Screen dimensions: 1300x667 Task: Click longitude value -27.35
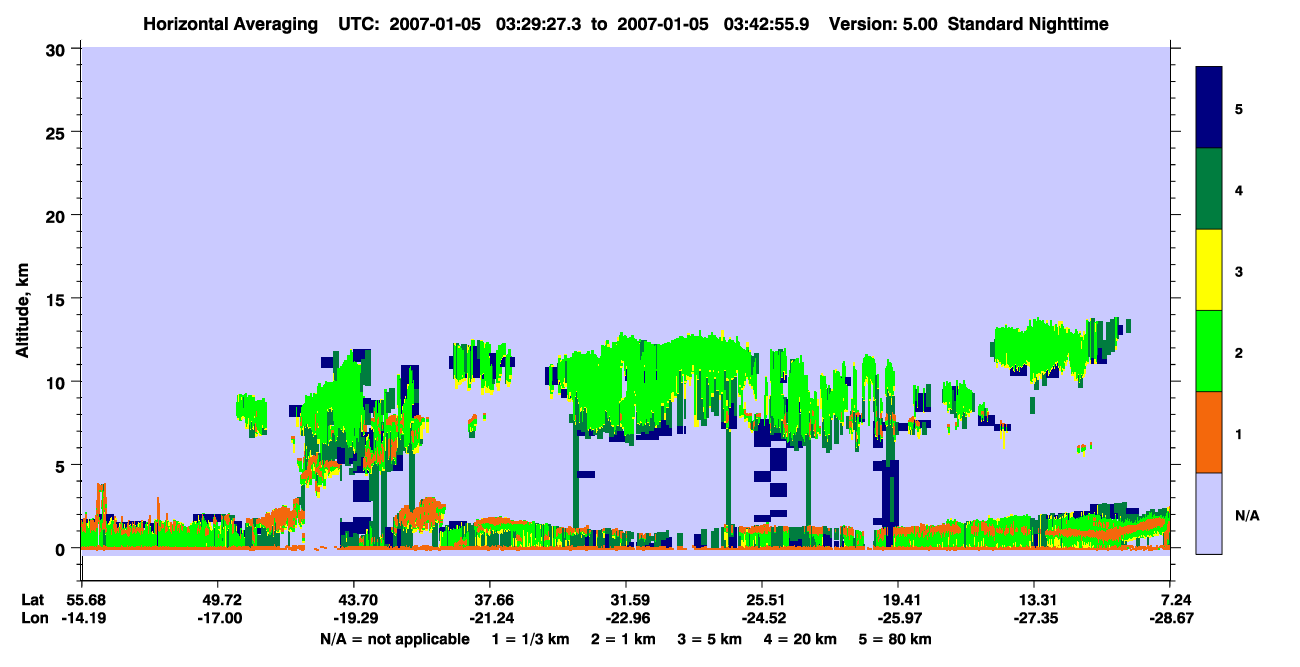[1034, 619]
